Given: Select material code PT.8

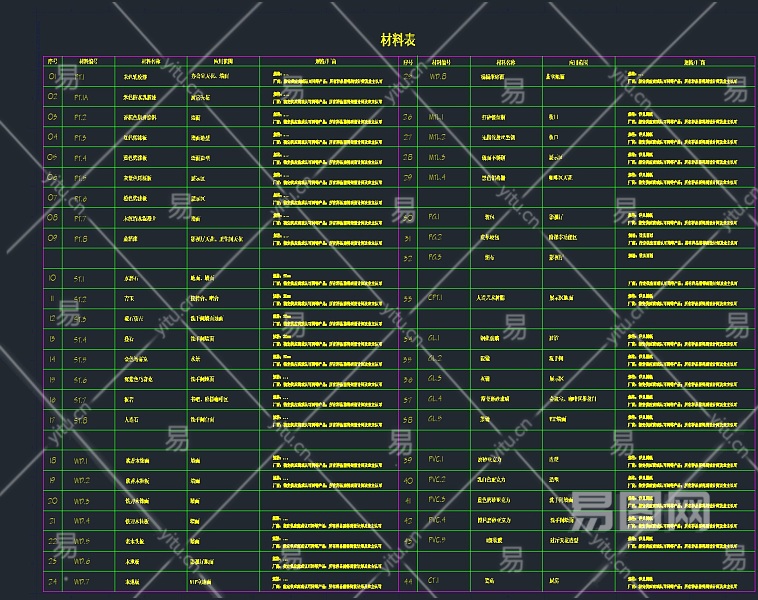Looking at the screenshot, I should pos(80,239).
